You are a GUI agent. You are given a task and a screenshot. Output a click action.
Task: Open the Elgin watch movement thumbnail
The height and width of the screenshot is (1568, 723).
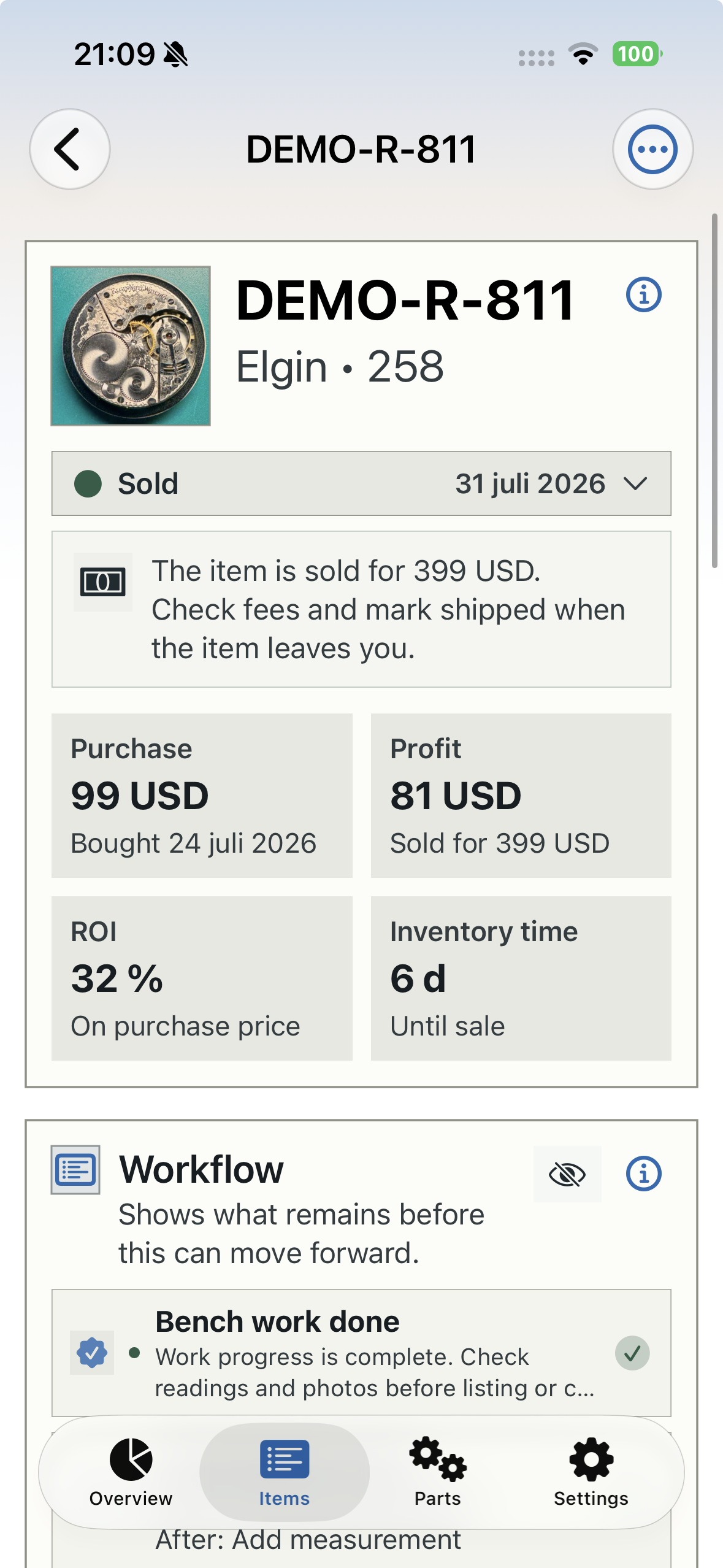(x=131, y=345)
